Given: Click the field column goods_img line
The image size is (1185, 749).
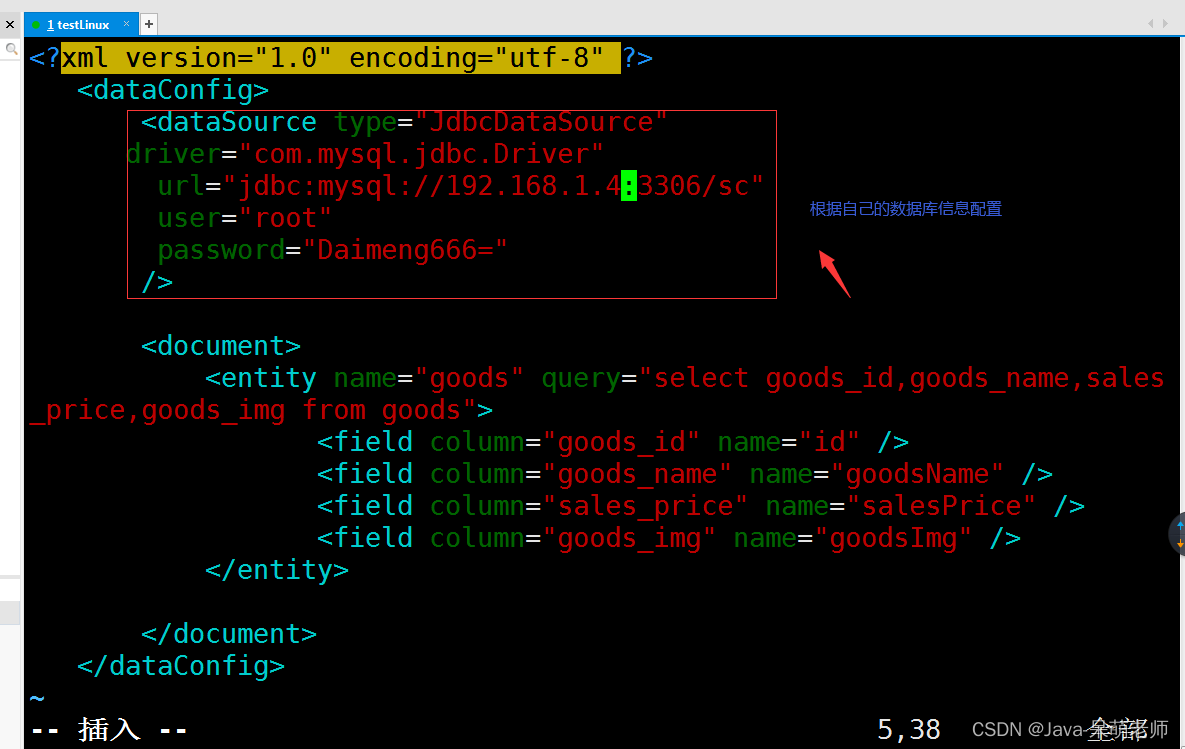Looking at the screenshot, I should click(x=669, y=538).
